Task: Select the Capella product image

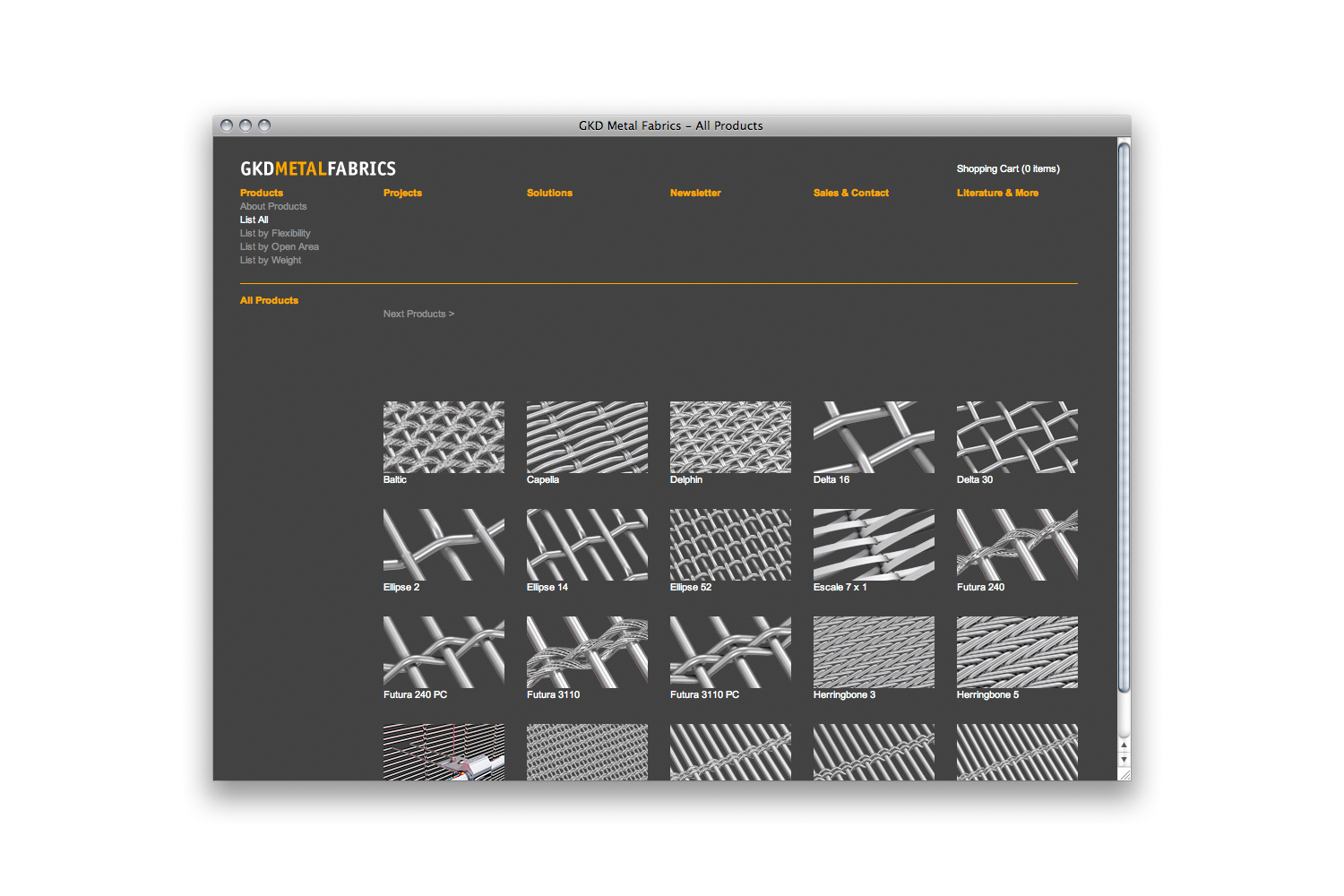Action: coord(587,437)
